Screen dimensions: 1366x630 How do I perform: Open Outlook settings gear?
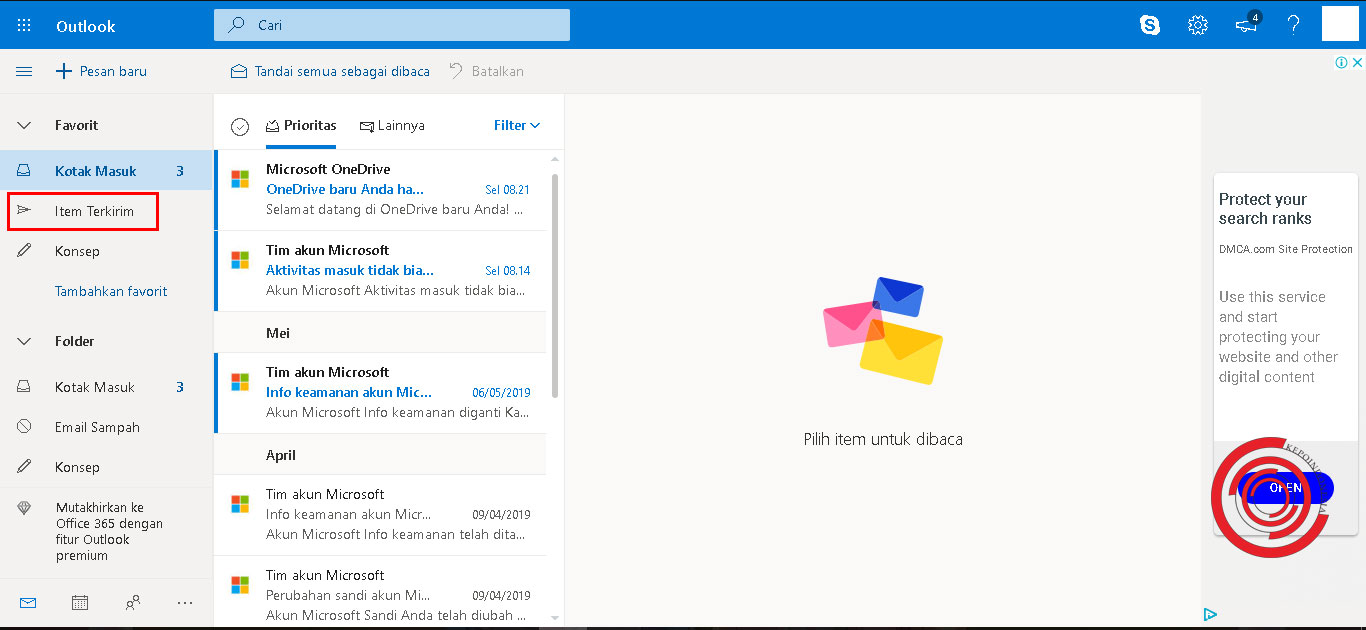click(x=1198, y=26)
